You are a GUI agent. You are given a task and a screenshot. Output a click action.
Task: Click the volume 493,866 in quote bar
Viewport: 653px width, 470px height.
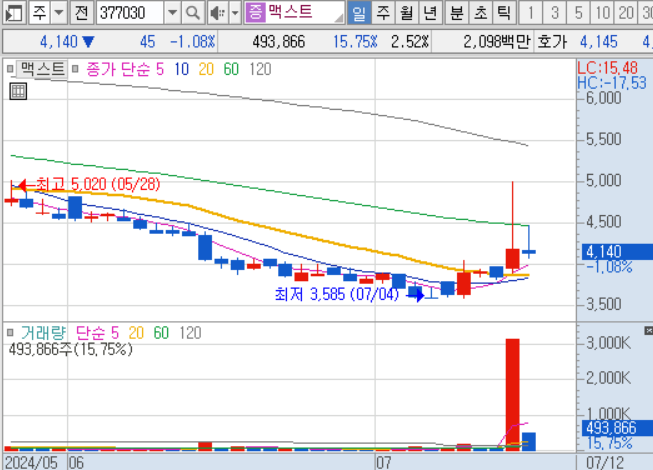point(279,42)
